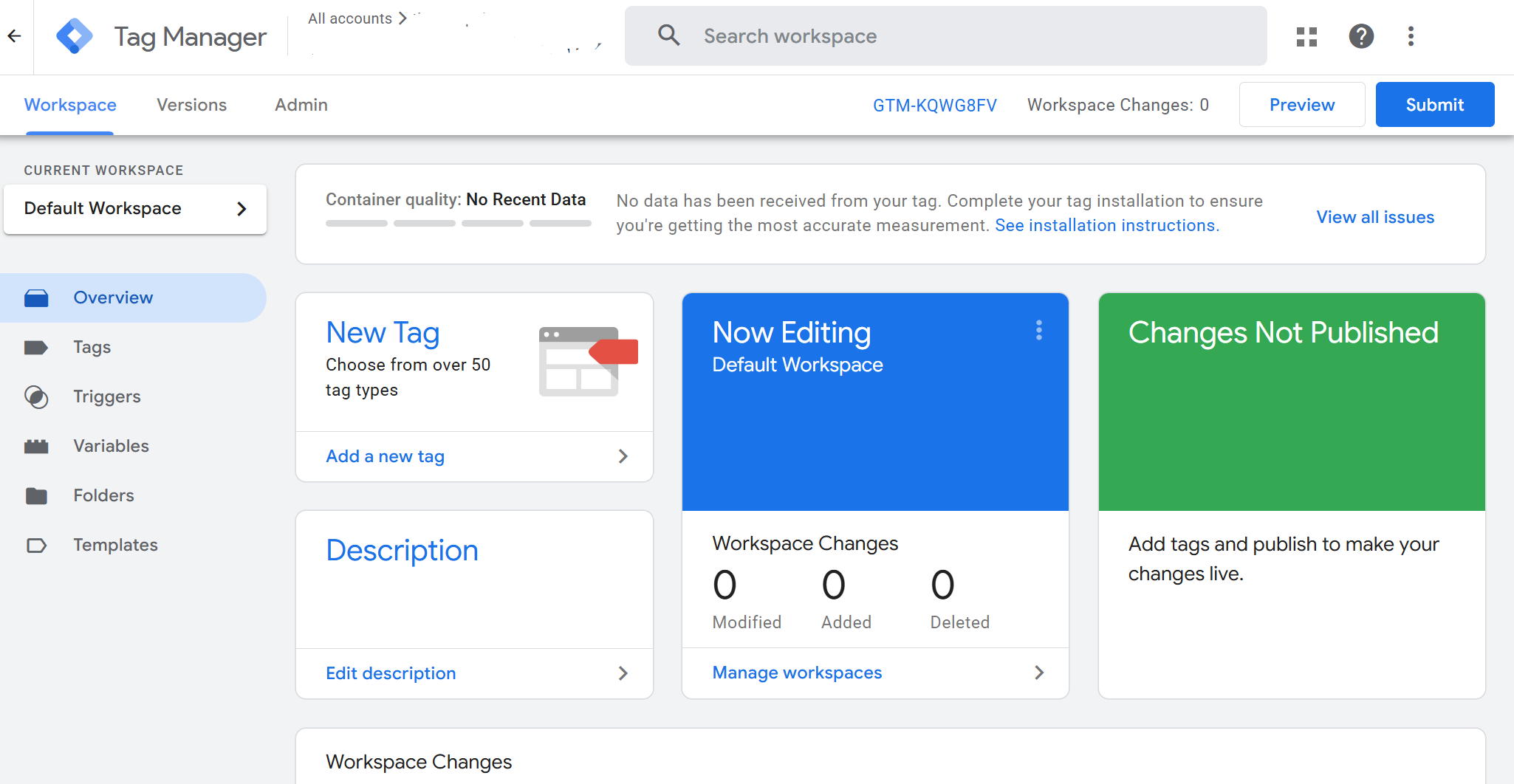1514x784 pixels.
Task: Open Triggers from the sidebar
Action: 106,396
